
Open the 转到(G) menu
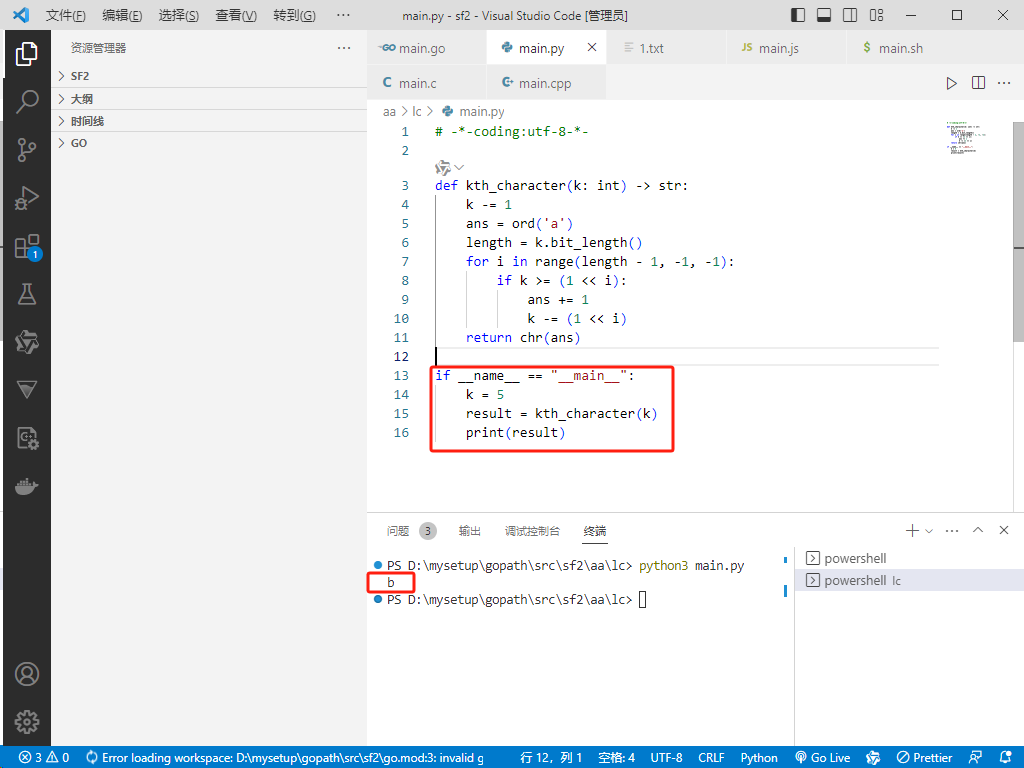tap(294, 15)
